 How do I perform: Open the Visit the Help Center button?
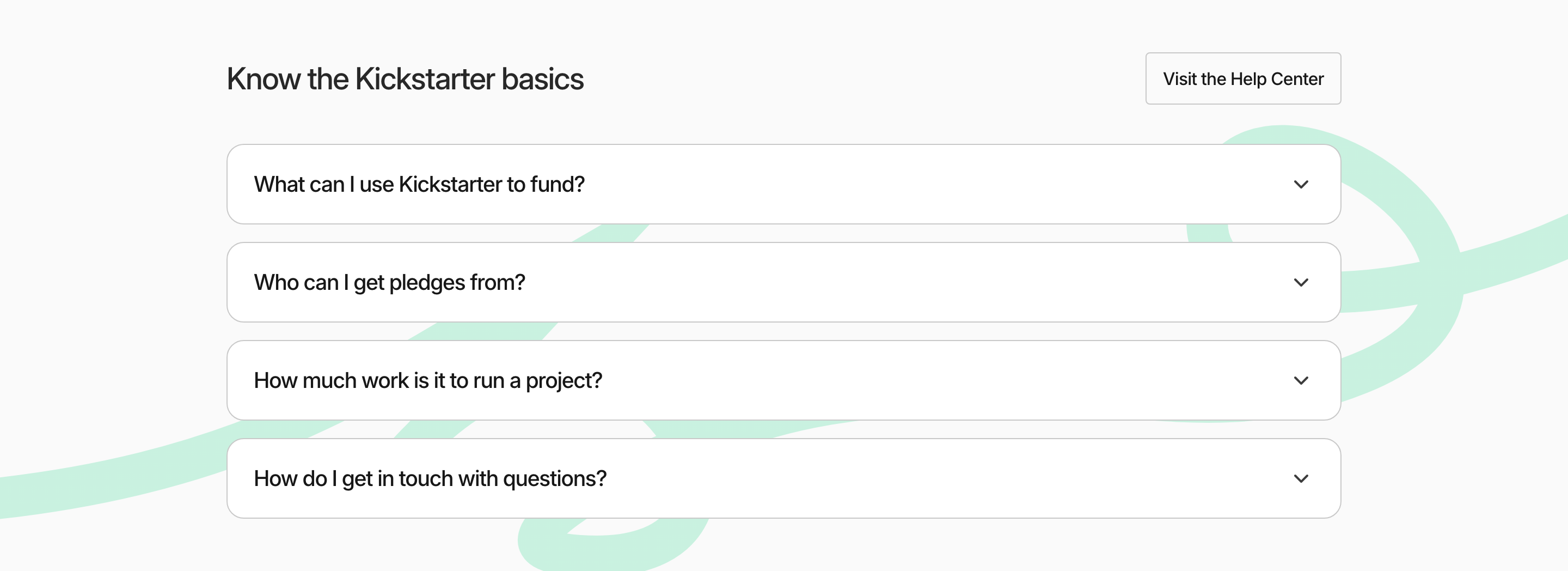pos(1243,78)
